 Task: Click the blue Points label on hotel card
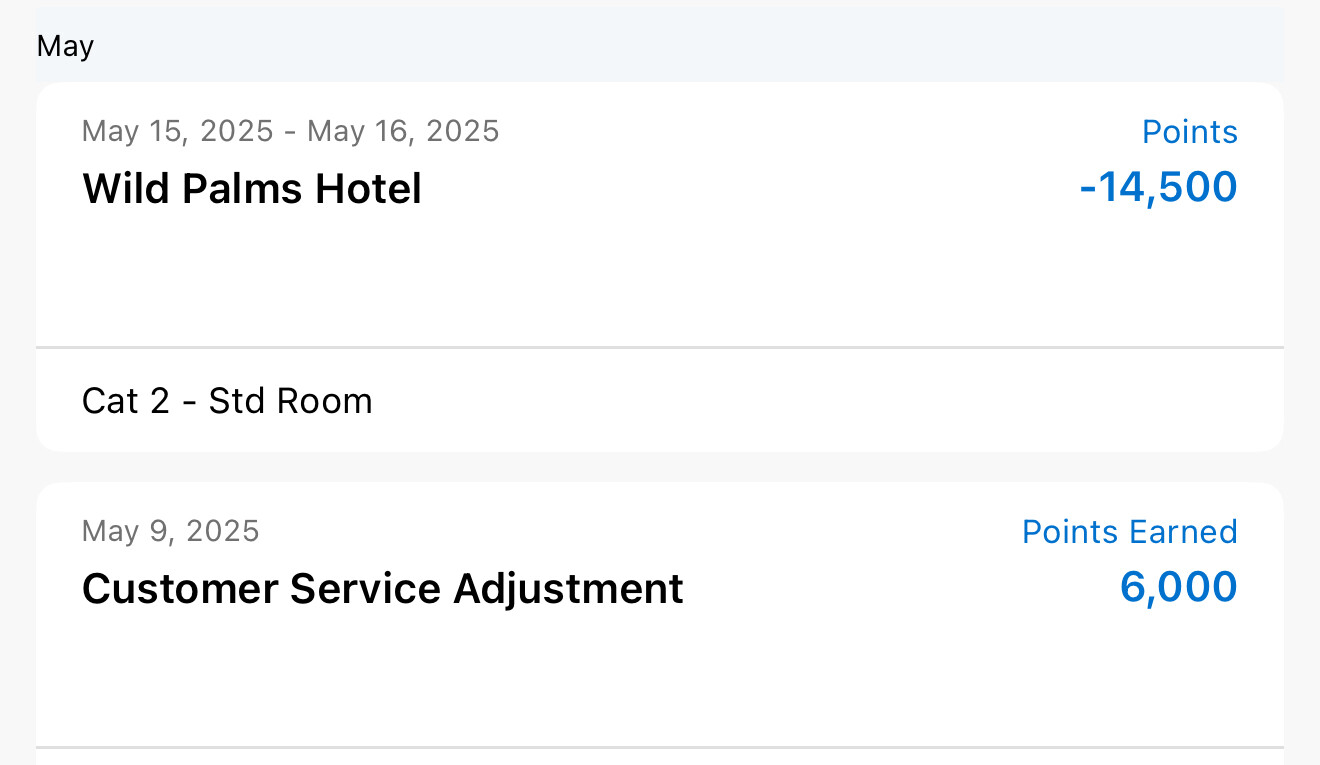1189,132
